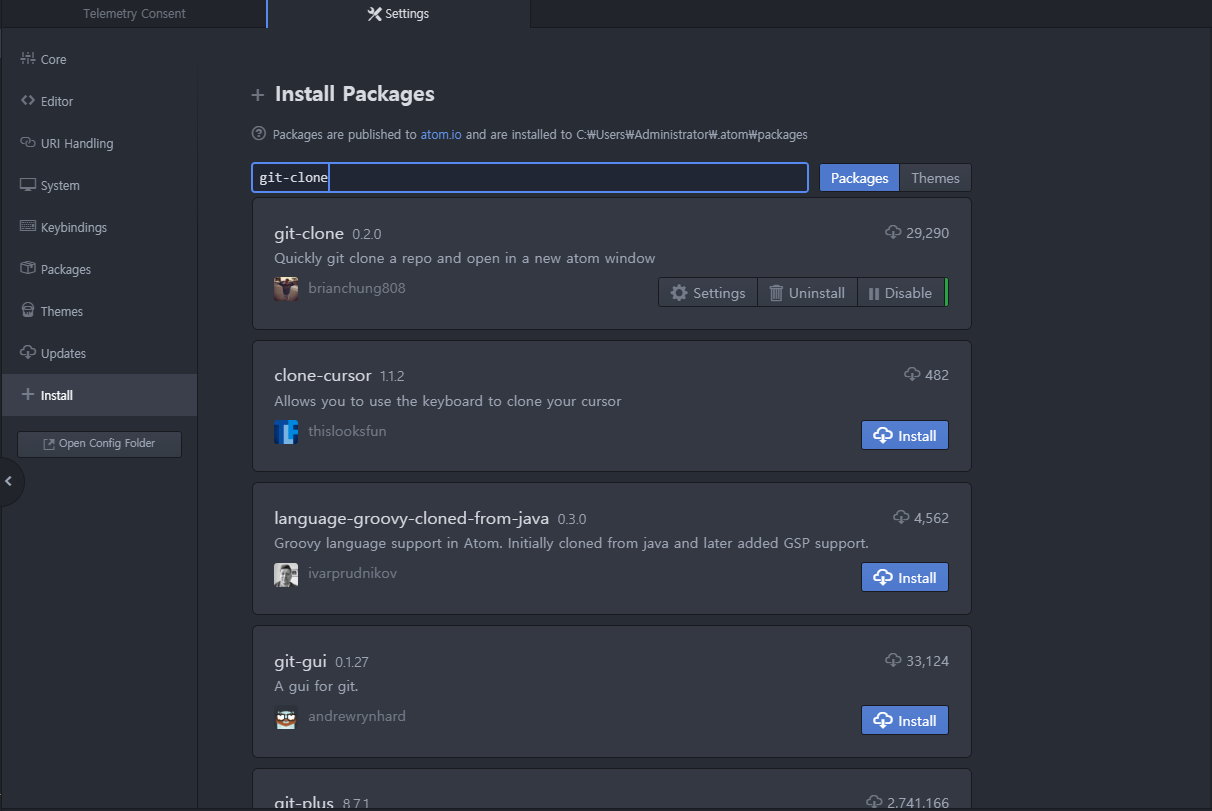Switch to the Telemetry Consent tab
Screen dimensions: 1212x811
[134, 14]
